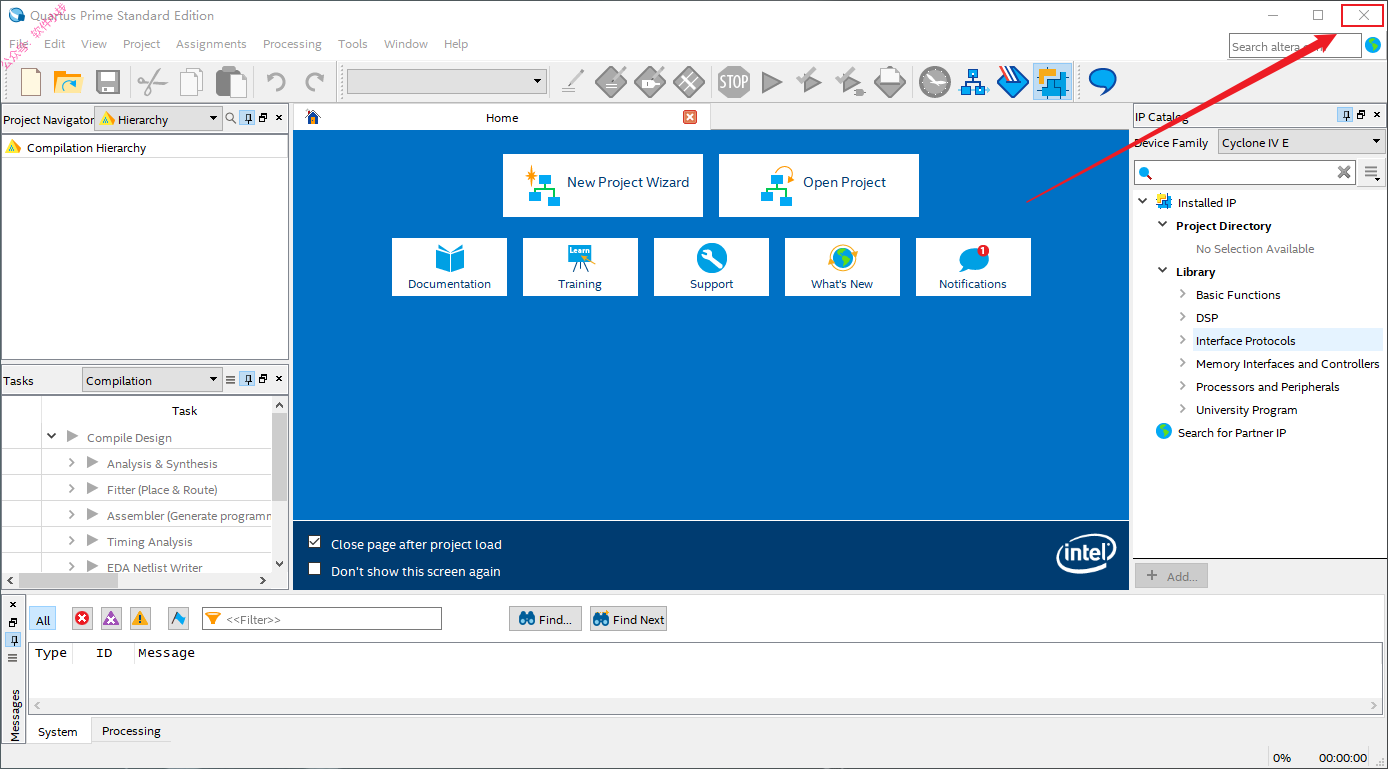
Task: Collapse the Compile Design task
Action: coord(51,437)
